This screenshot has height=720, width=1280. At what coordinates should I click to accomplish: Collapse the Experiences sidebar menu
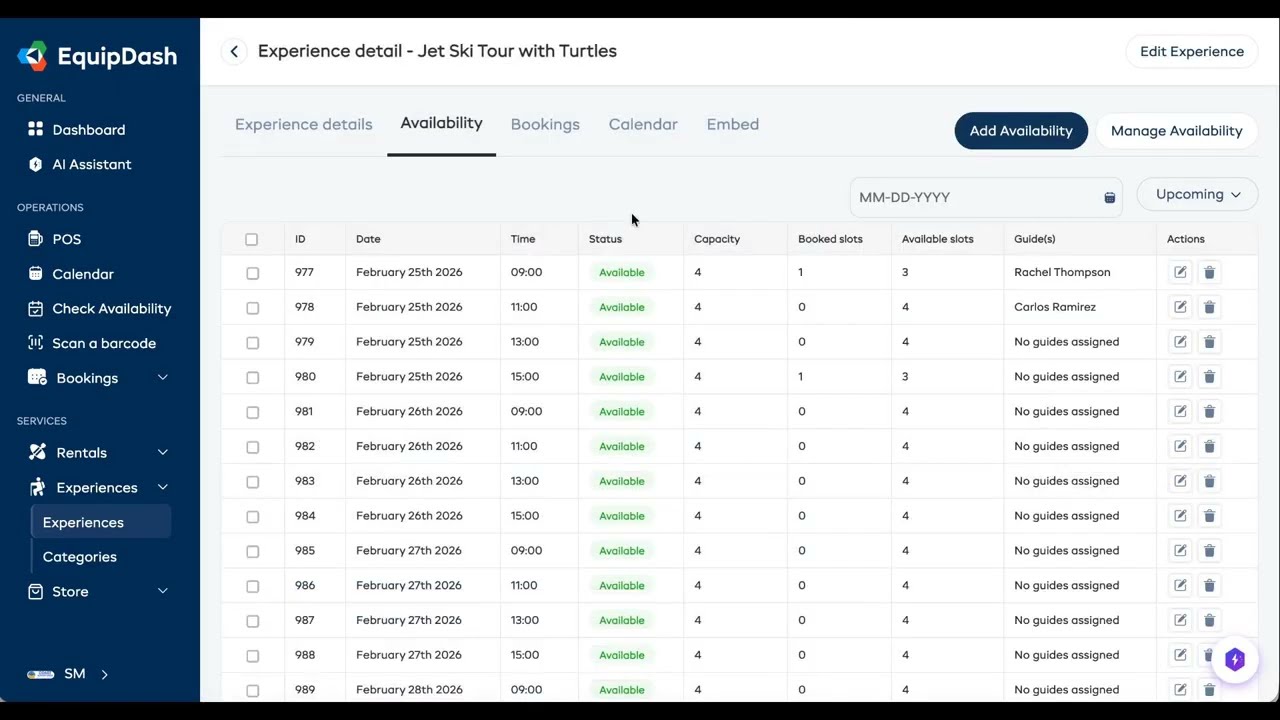(x=162, y=488)
